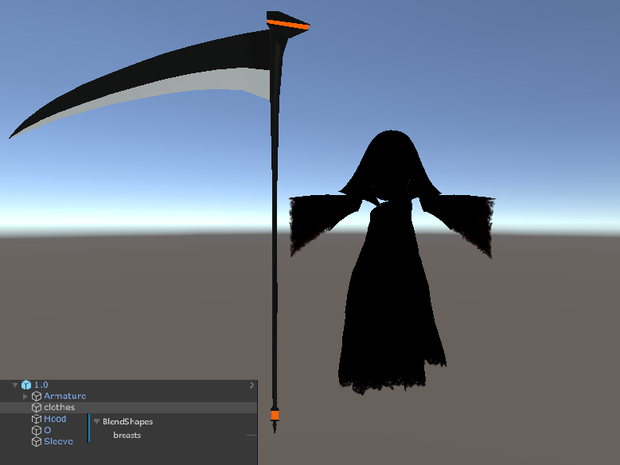Viewport: 620px width, 465px height.
Task: Click the breasts blend shape value slider
Action: (252, 435)
